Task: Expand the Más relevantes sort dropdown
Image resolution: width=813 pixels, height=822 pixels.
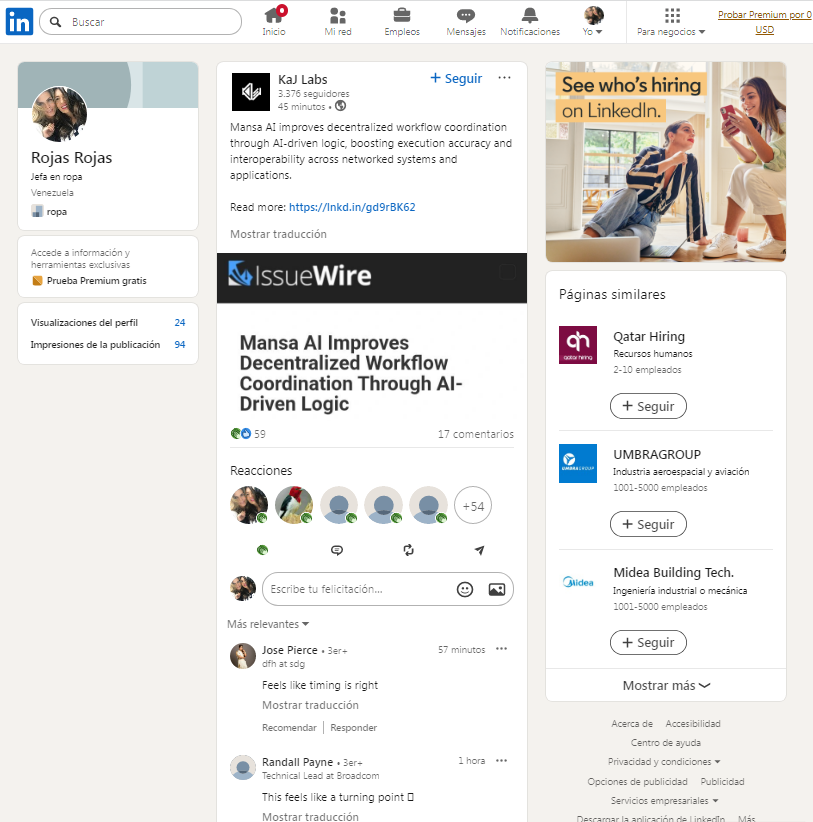Action: (x=268, y=624)
